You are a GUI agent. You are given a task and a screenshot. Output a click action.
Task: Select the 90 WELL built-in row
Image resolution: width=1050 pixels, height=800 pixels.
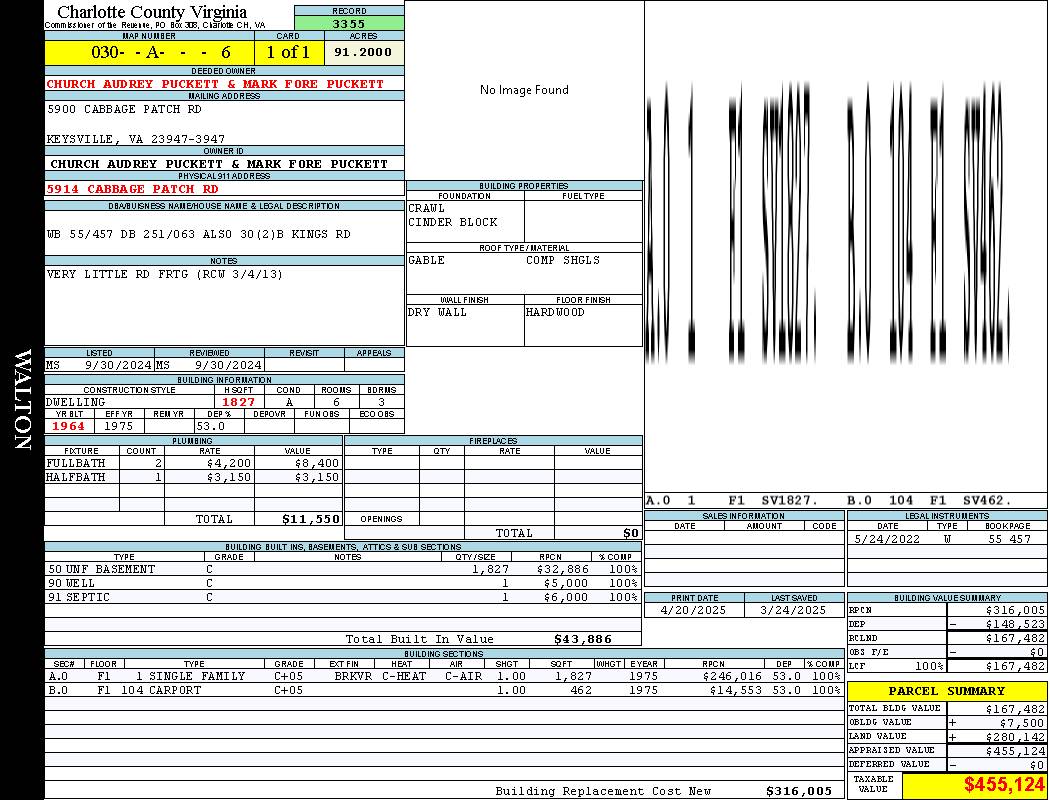(x=343, y=584)
